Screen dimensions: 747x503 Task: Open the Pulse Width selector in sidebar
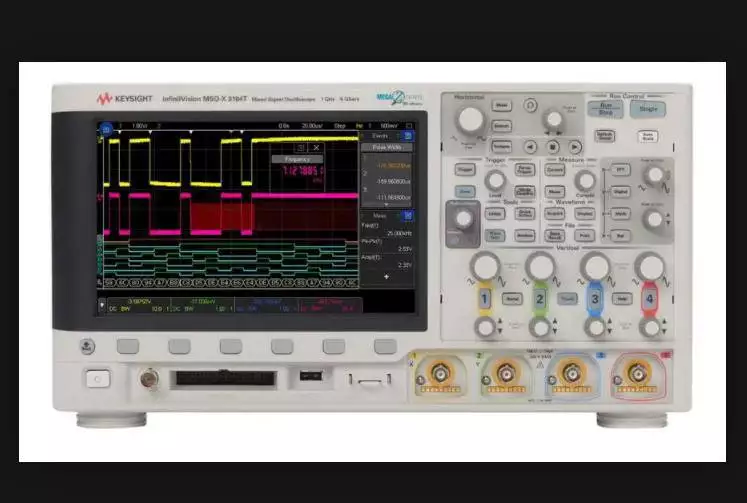coord(386,147)
